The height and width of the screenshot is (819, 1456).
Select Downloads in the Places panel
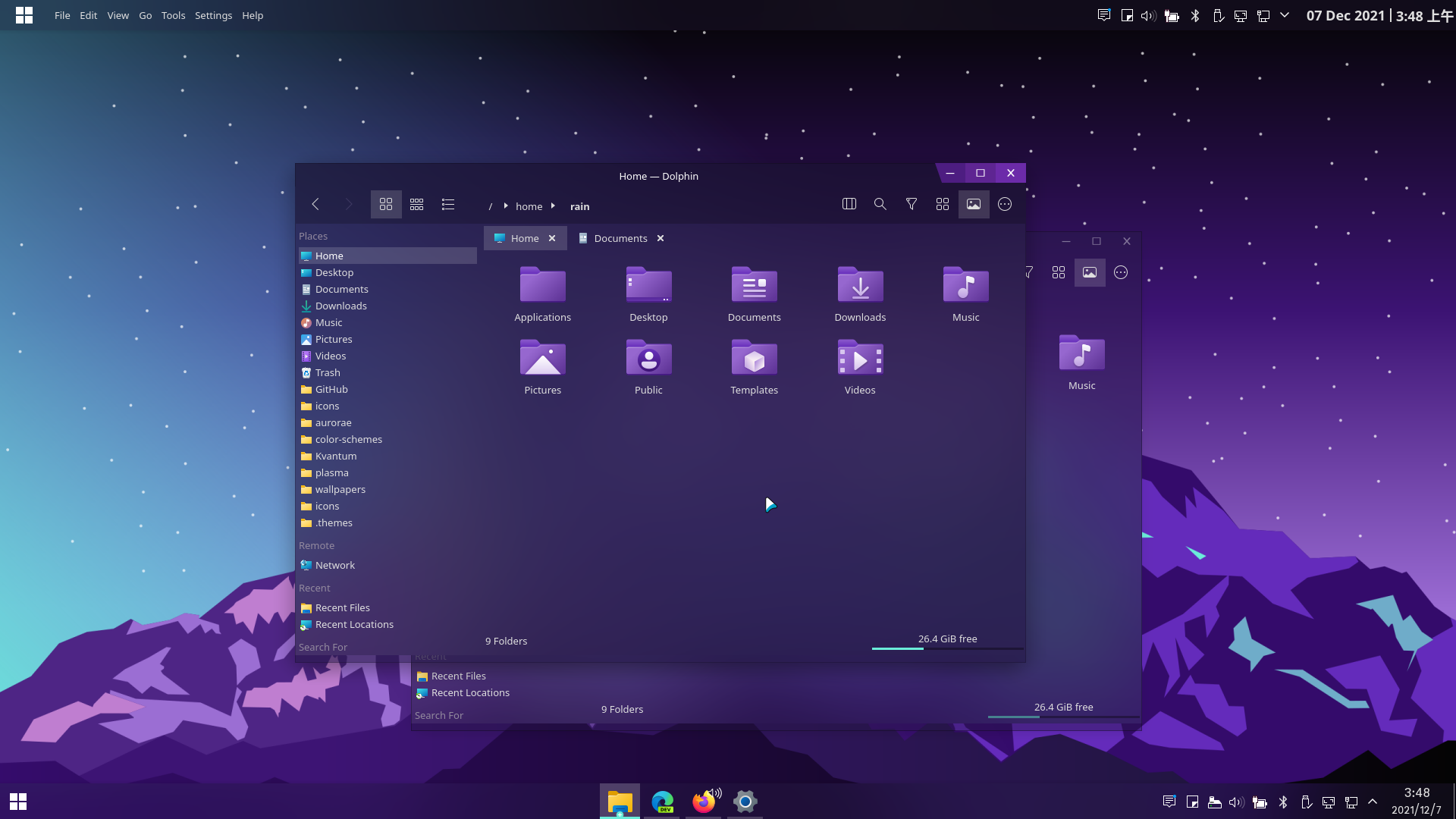tap(388, 306)
